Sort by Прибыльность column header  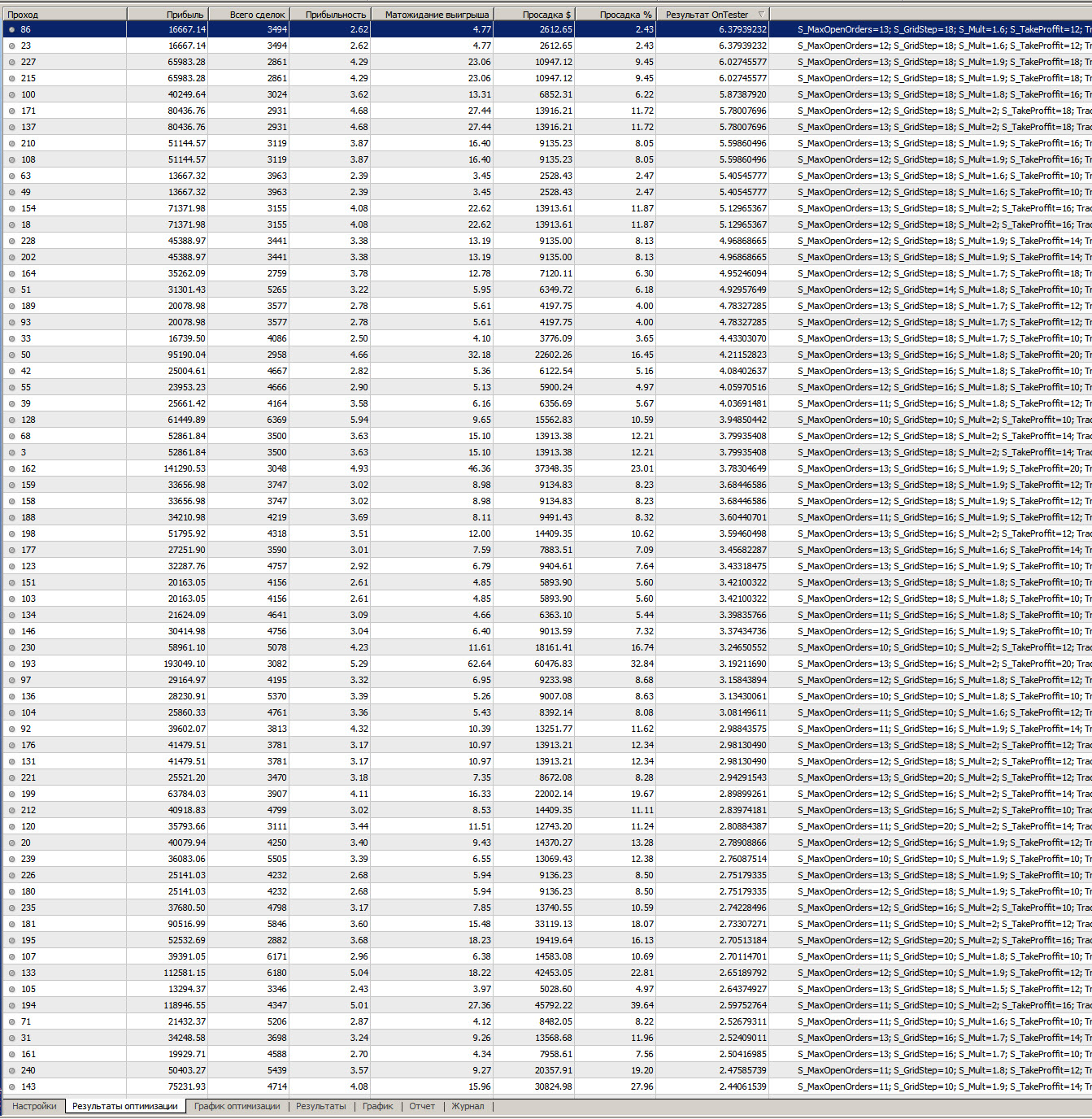[x=330, y=15]
